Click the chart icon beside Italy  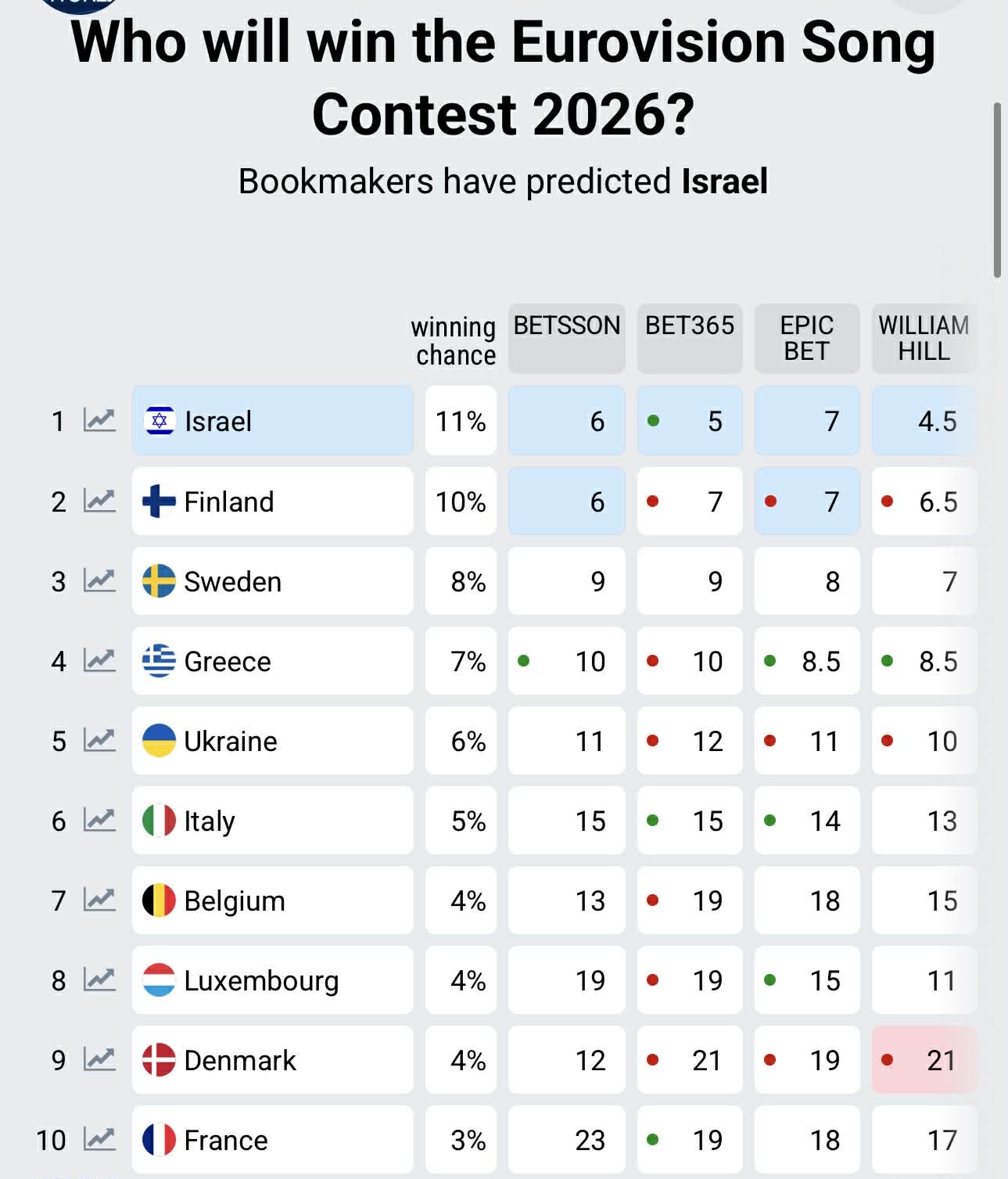click(99, 820)
